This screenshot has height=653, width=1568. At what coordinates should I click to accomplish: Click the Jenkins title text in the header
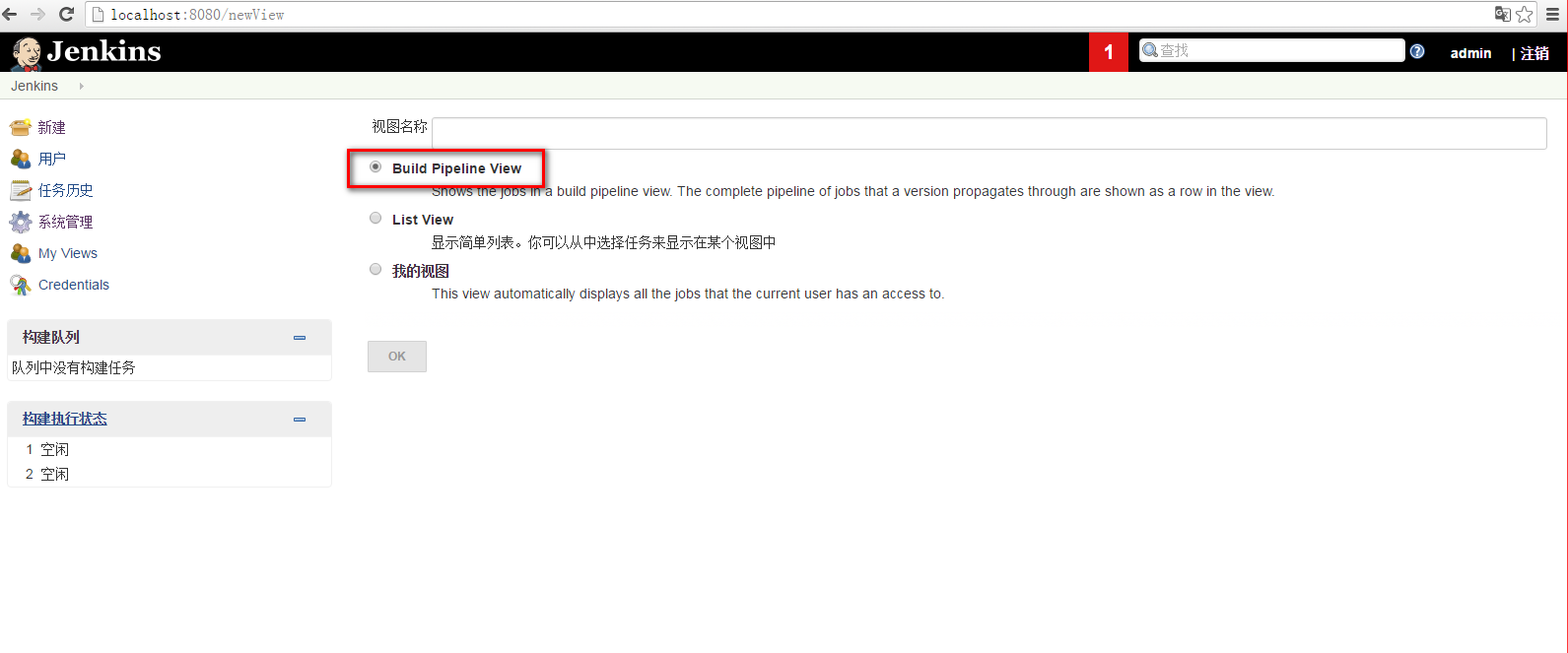[x=103, y=51]
